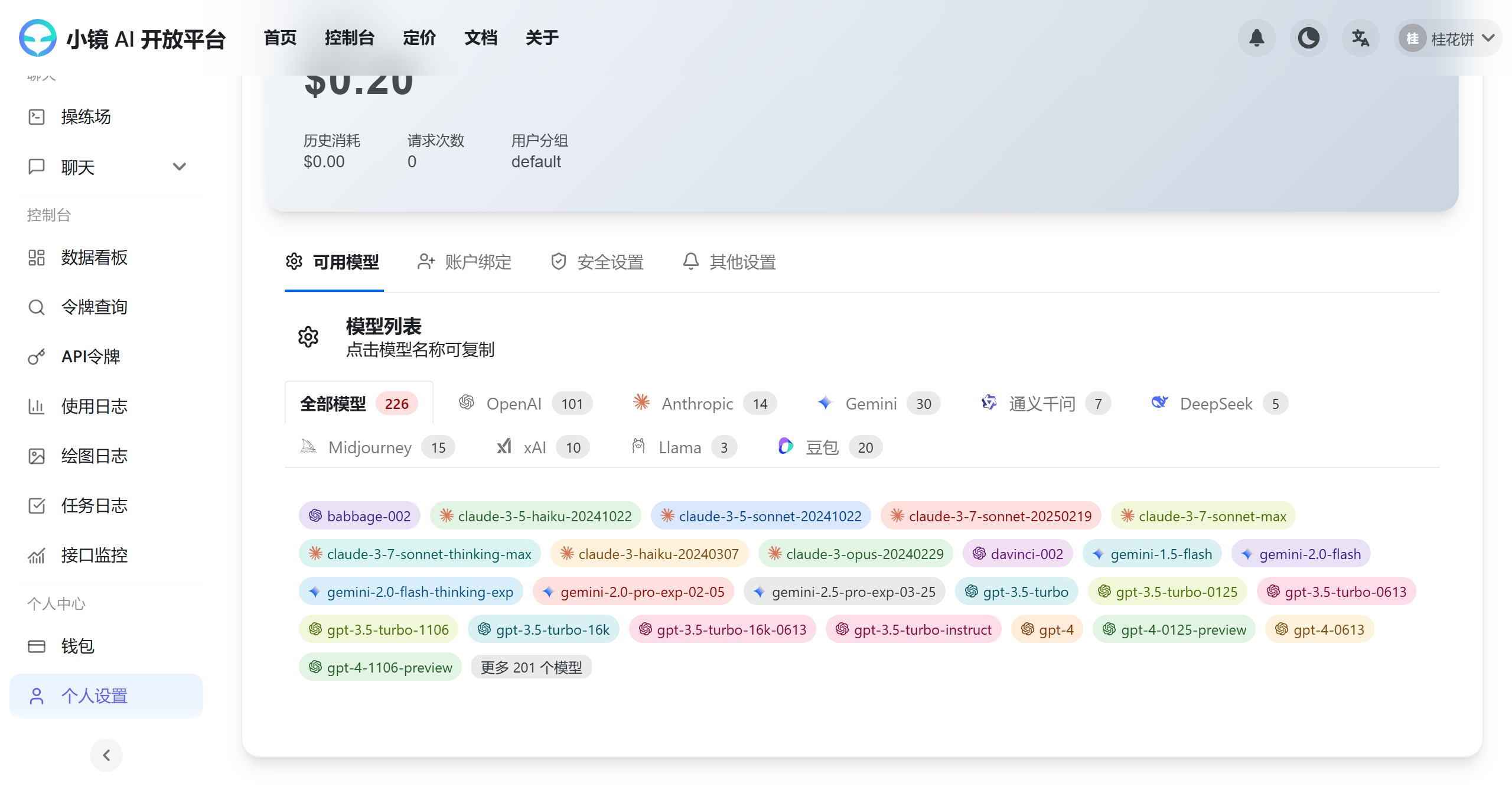
Task: Copy gemini-2.0-flash-thinking-exp model tag
Action: [x=411, y=592]
